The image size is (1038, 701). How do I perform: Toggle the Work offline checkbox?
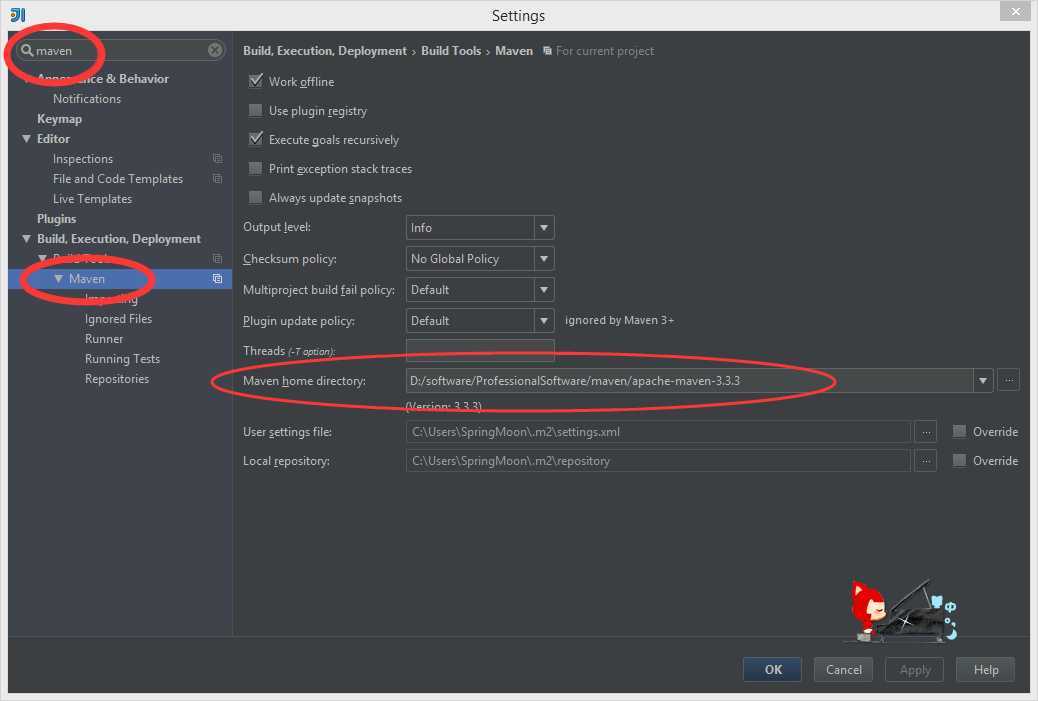click(256, 81)
